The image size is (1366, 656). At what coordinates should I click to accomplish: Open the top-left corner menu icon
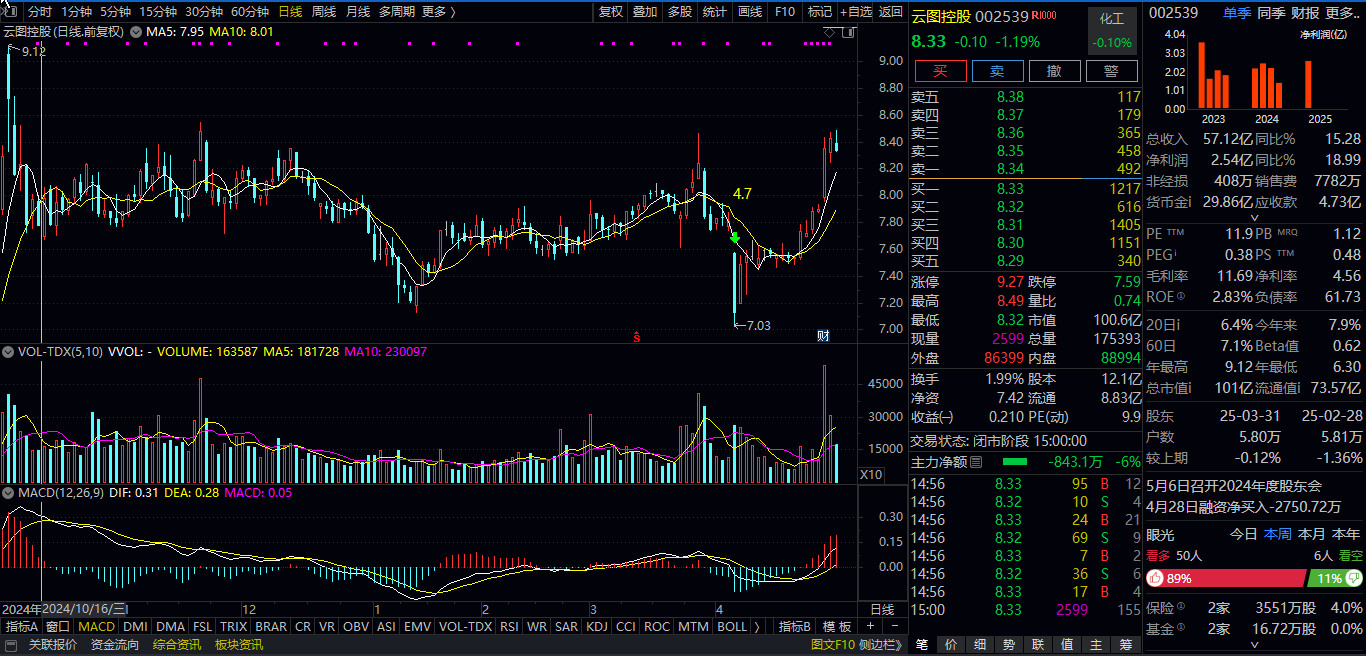click(10, 11)
